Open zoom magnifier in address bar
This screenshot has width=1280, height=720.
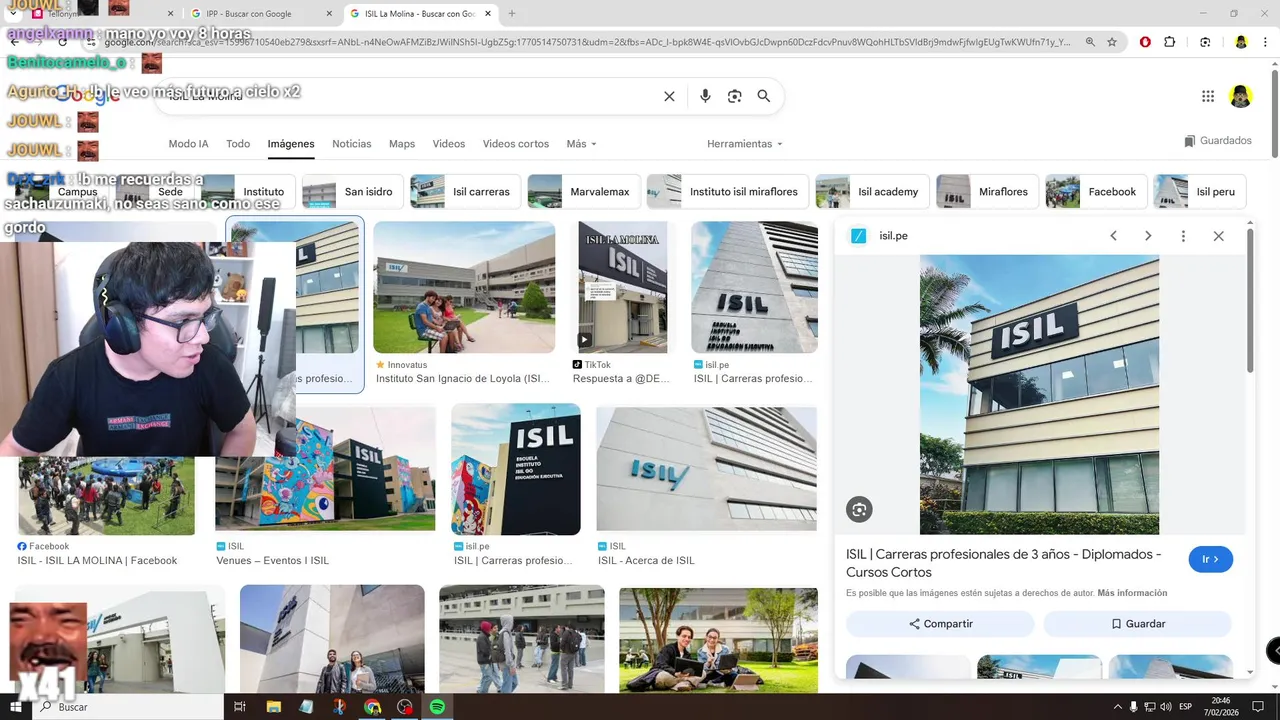pyautogui.click(x=1090, y=42)
